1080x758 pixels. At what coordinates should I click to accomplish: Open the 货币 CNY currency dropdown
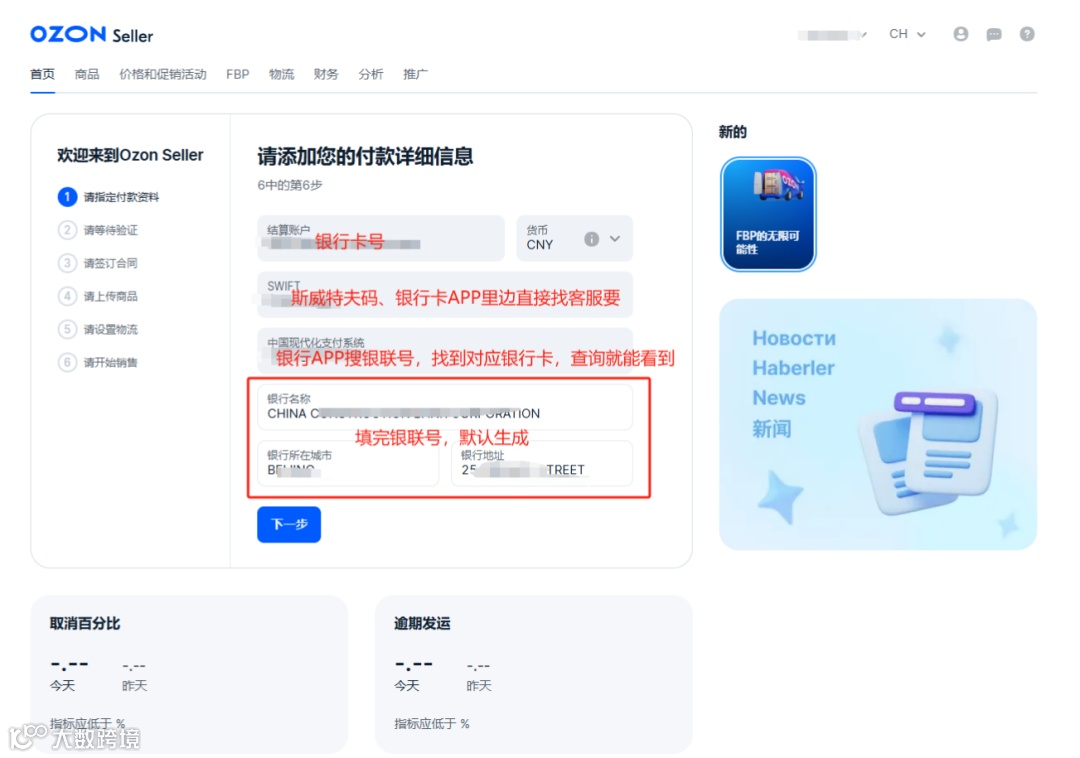coord(574,238)
